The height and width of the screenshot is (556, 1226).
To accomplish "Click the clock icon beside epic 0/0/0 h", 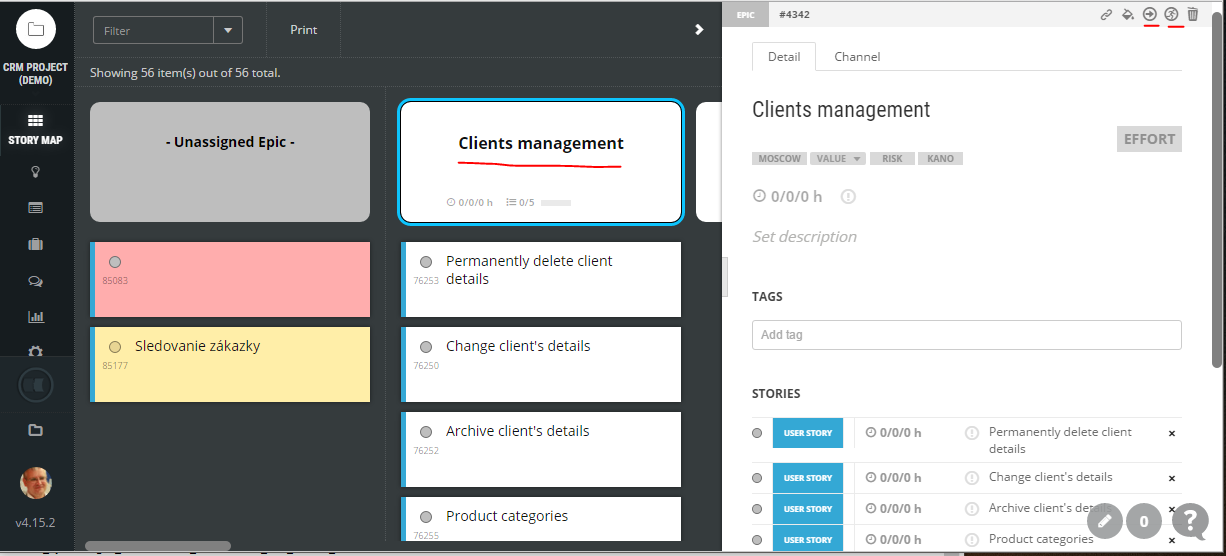I will [759, 196].
